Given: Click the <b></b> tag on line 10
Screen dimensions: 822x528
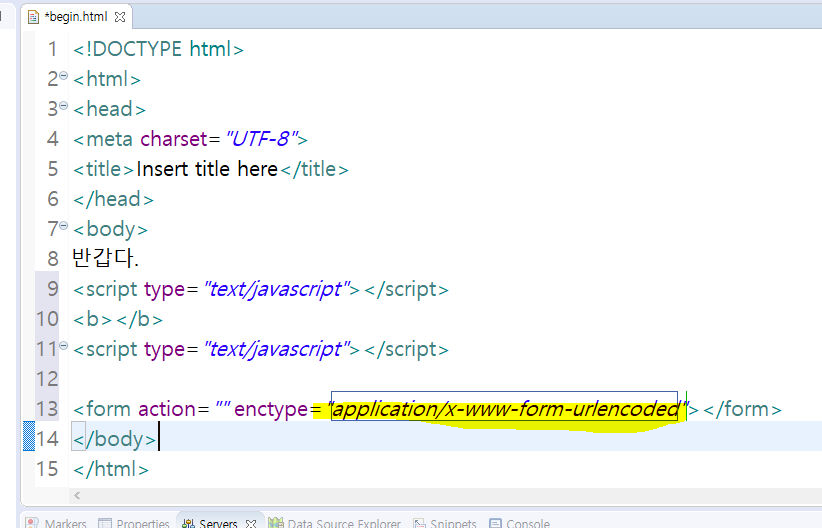Looking at the screenshot, I should tap(118, 319).
